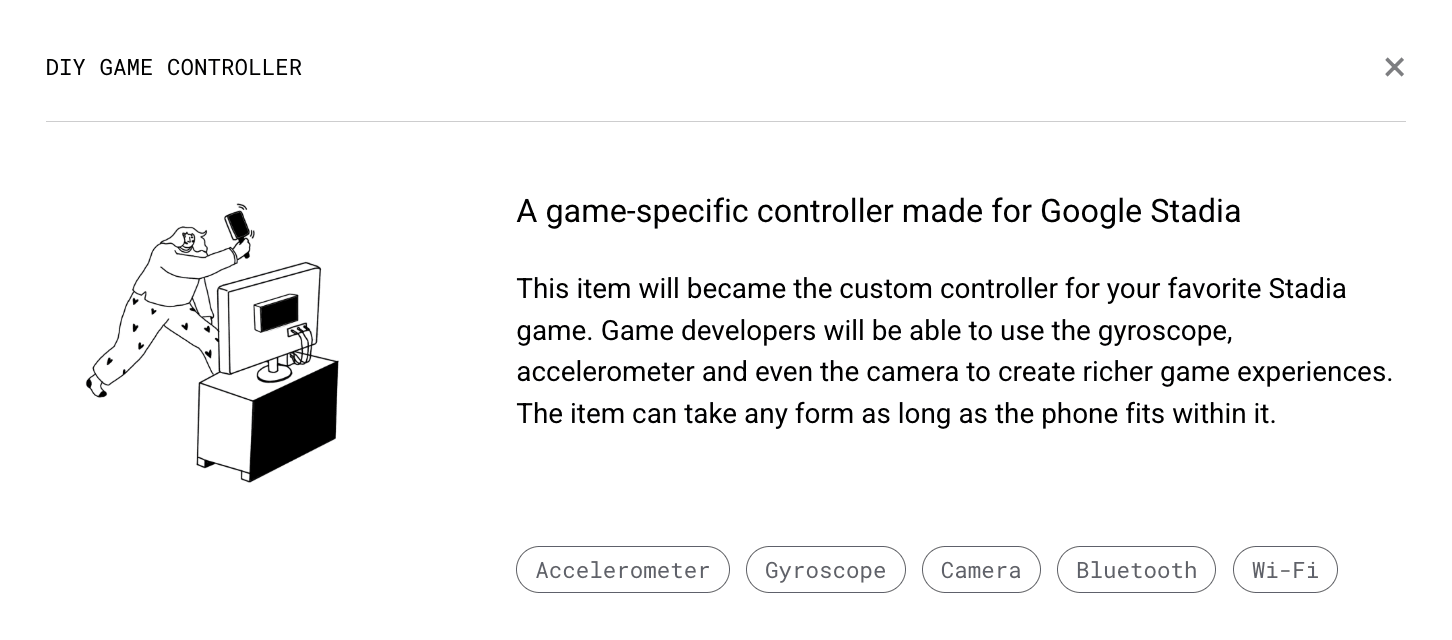Select the Bluetooth connectivity tag
This screenshot has height=640, width=1452.
pos(1136,570)
